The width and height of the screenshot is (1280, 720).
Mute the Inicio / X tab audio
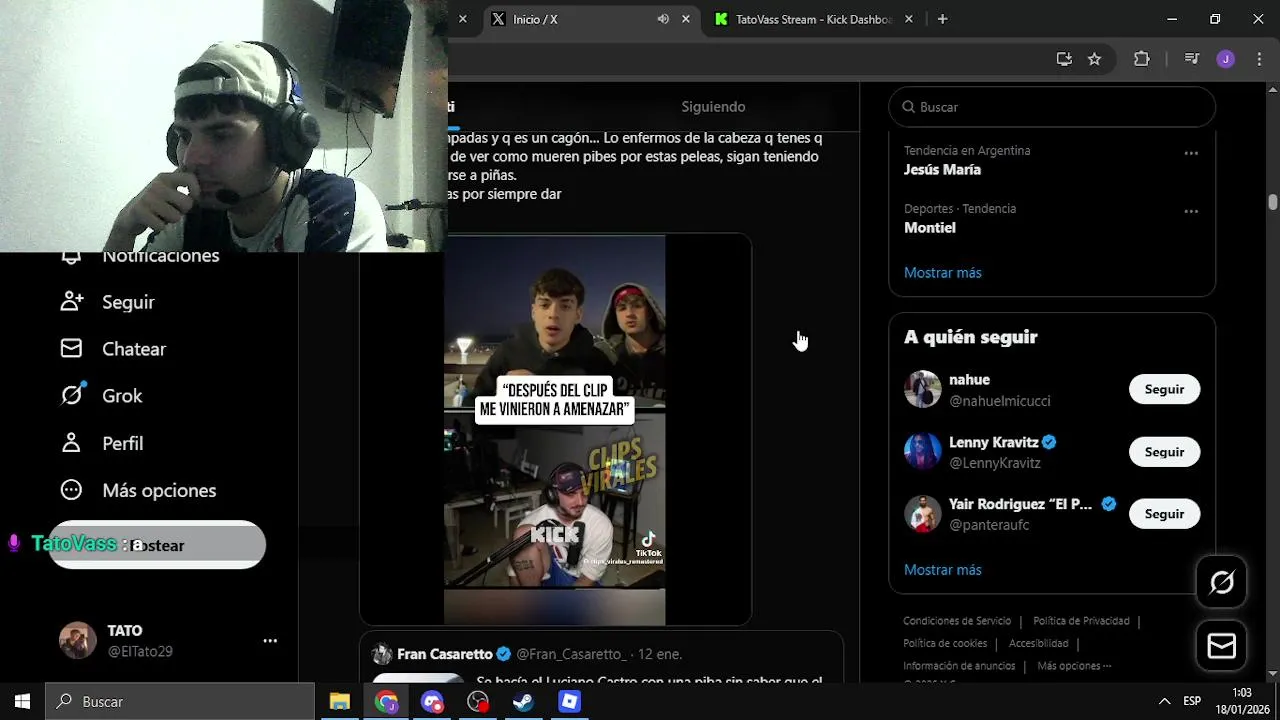[663, 19]
